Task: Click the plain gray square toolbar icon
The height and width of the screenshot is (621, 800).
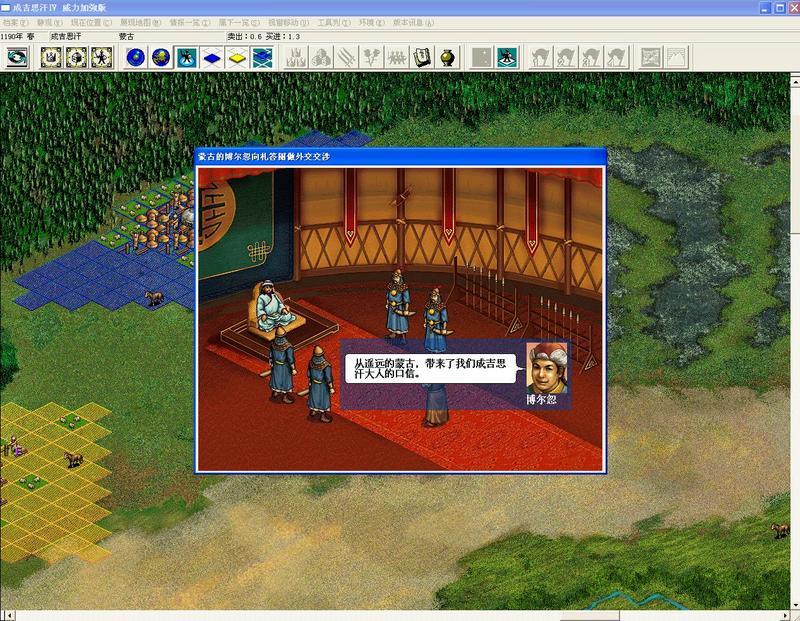Action: pyautogui.click(x=482, y=57)
